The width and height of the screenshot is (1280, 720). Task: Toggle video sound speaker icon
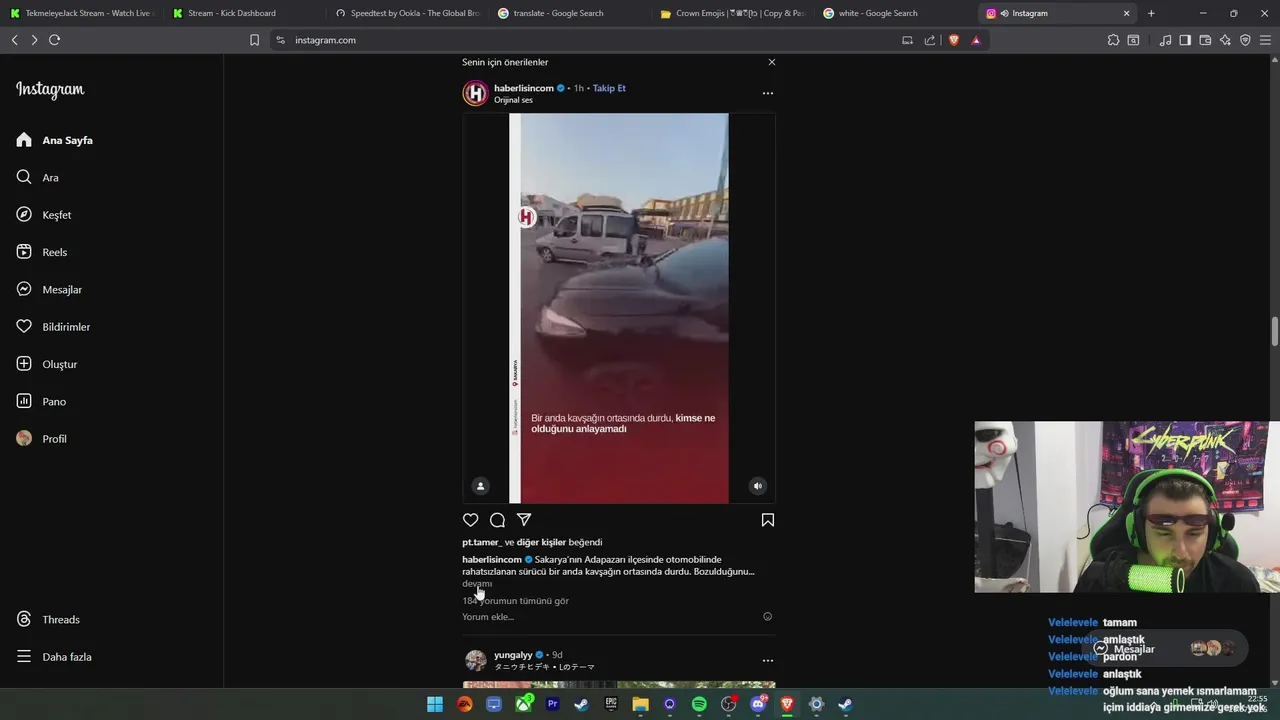pyautogui.click(x=758, y=486)
